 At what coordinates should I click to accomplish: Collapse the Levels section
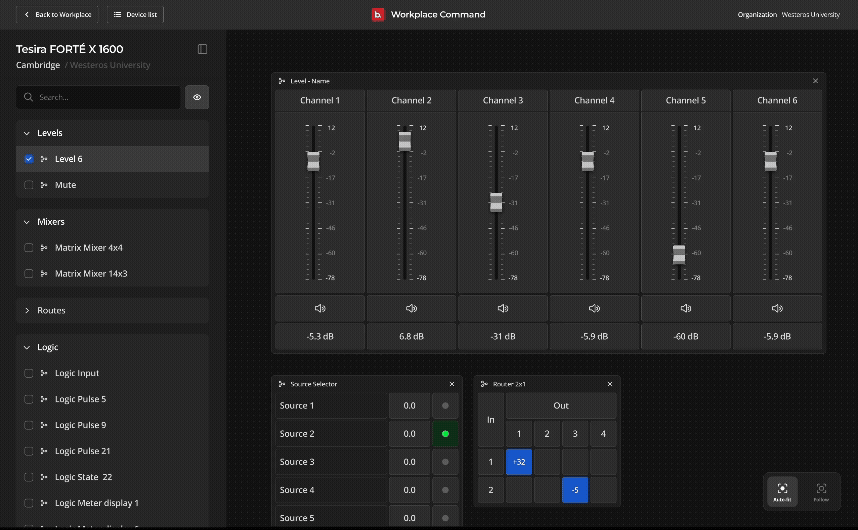(27, 133)
